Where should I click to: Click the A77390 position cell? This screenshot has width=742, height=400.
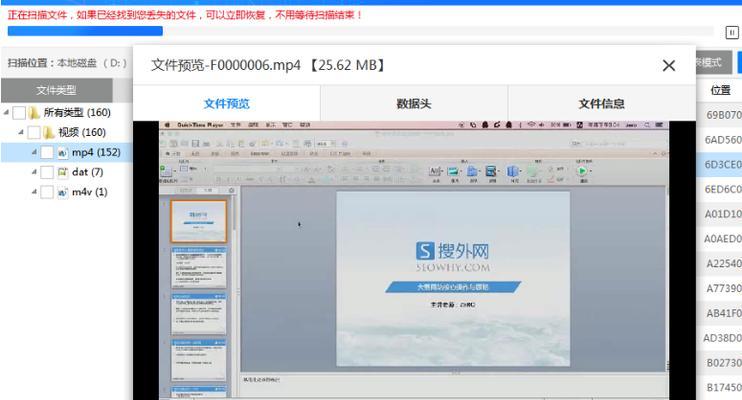pos(723,288)
